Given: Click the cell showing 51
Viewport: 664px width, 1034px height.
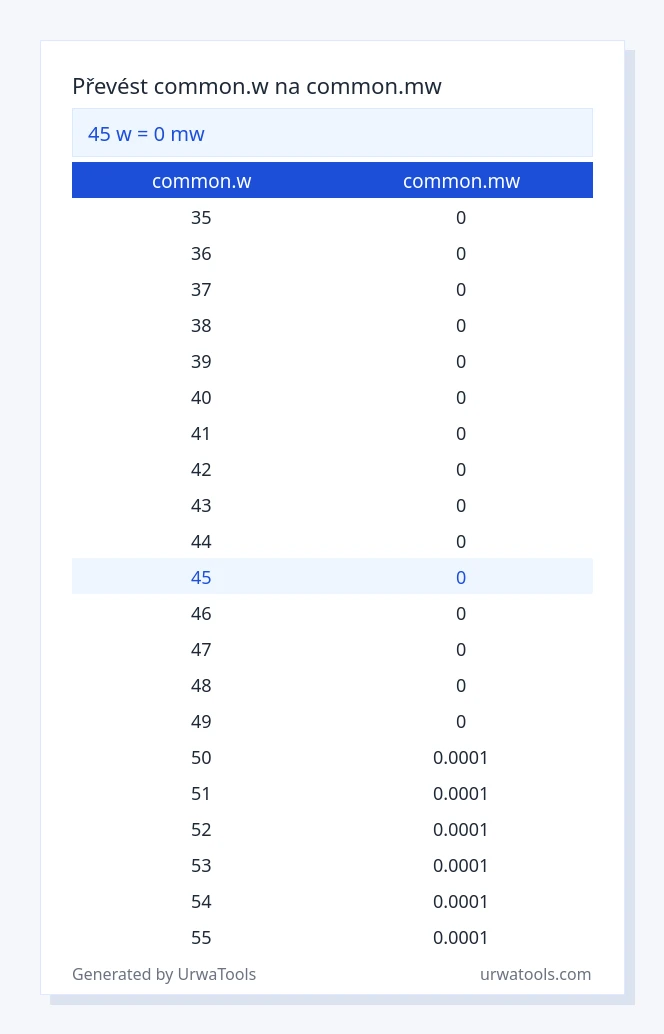Looking at the screenshot, I should click(201, 793).
